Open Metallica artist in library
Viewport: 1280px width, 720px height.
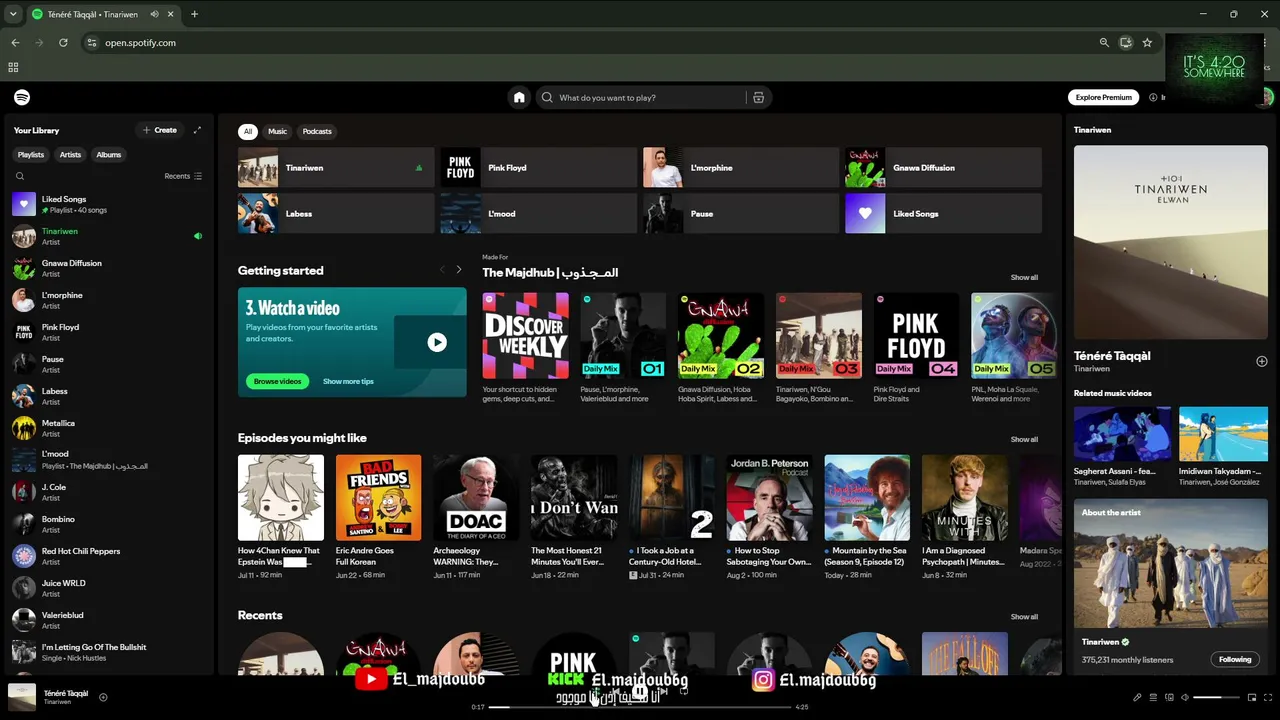[x=107, y=428]
